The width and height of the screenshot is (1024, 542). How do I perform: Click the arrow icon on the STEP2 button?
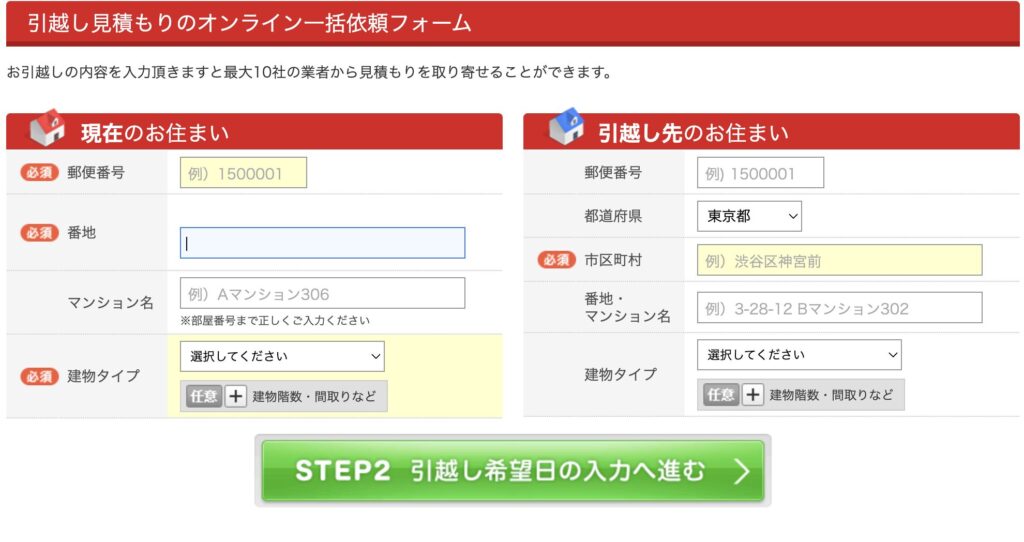(x=741, y=471)
